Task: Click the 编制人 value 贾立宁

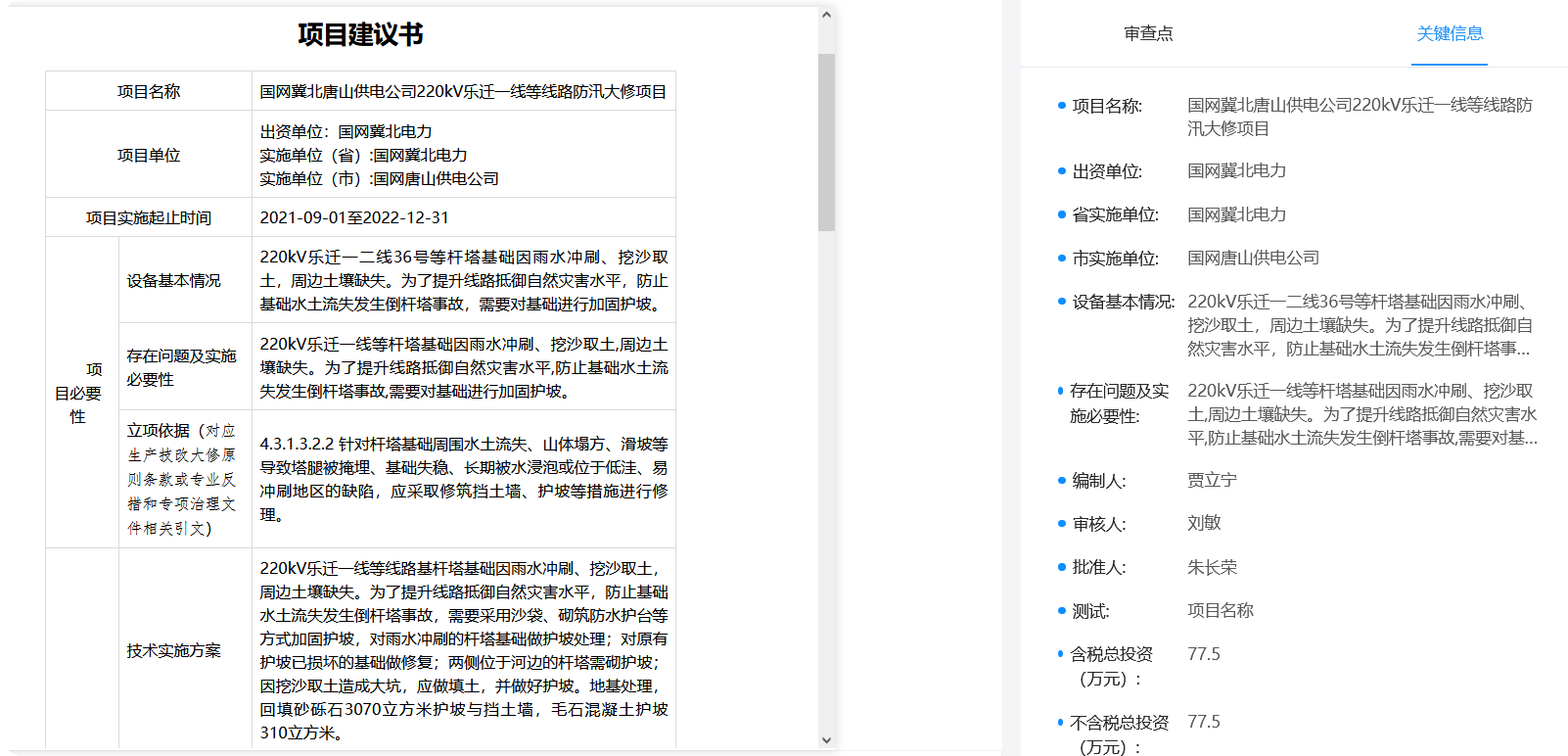Action: 1212,481
